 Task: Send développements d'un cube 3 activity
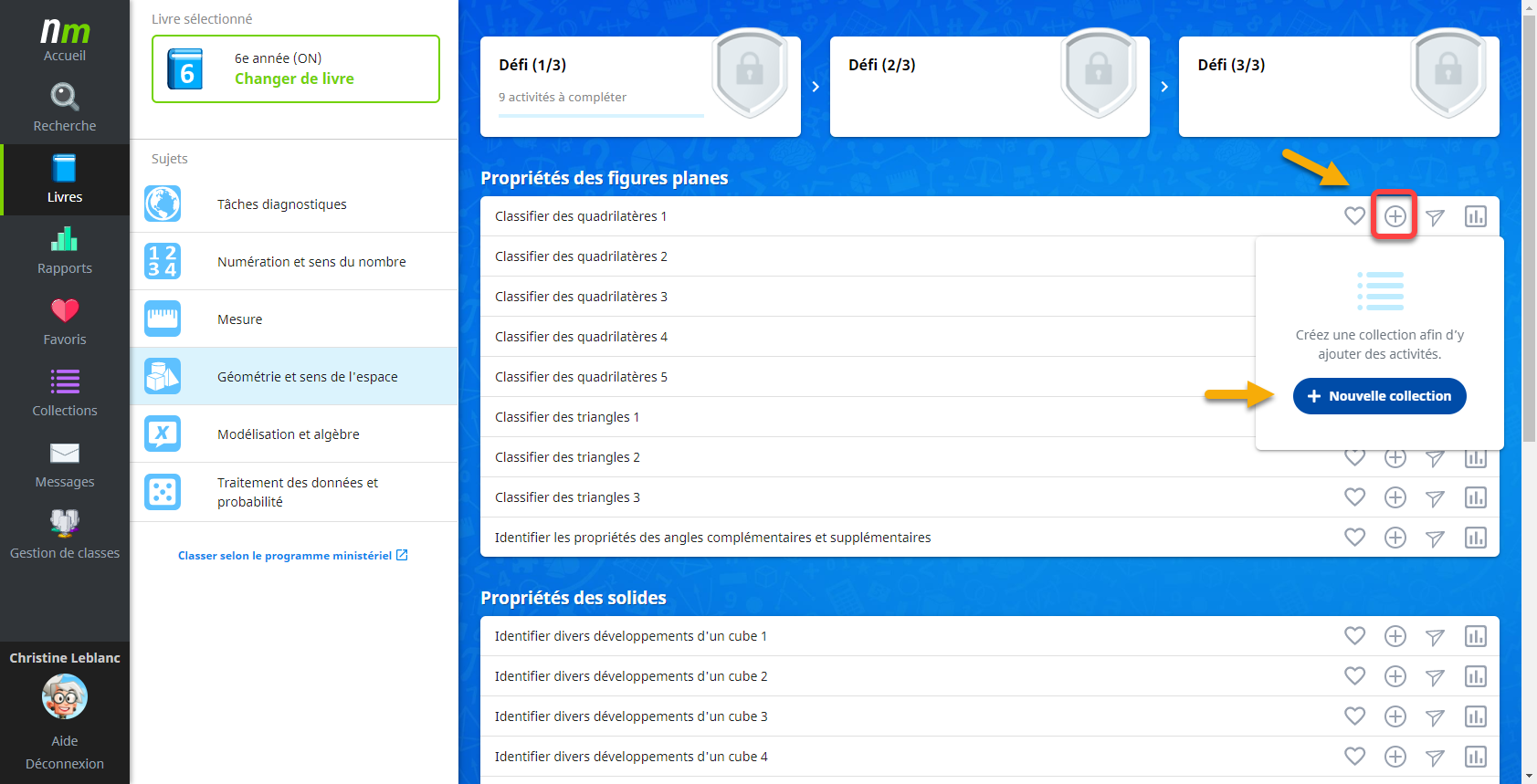pyautogui.click(x=1435, y=716)
